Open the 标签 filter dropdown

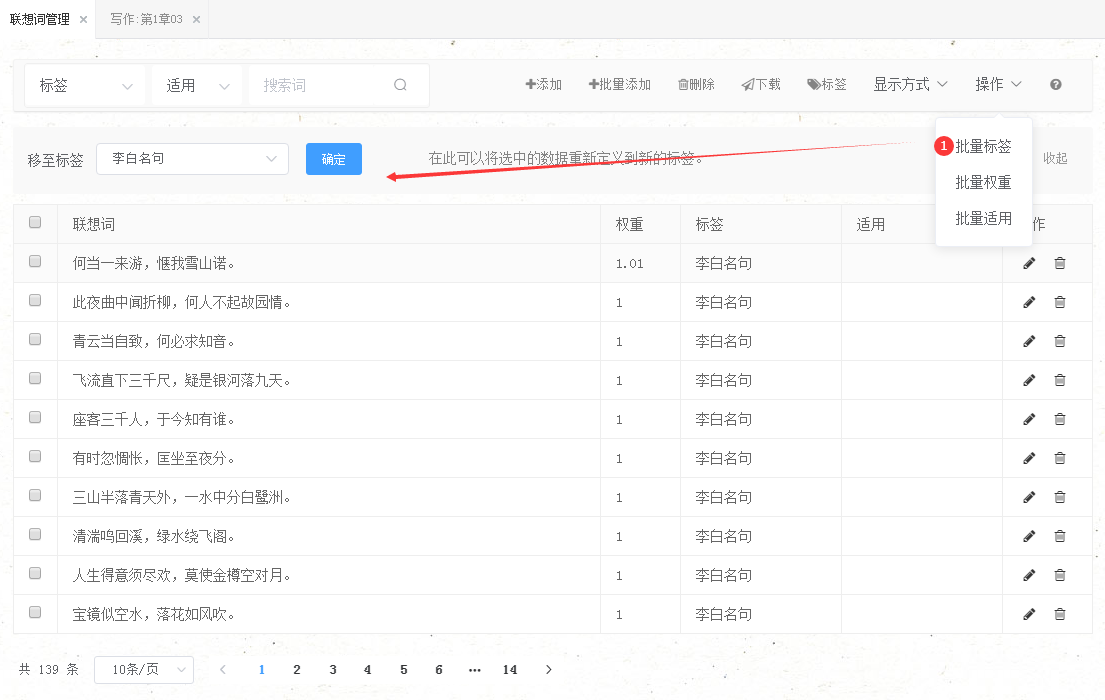click(x=85, y=85)
